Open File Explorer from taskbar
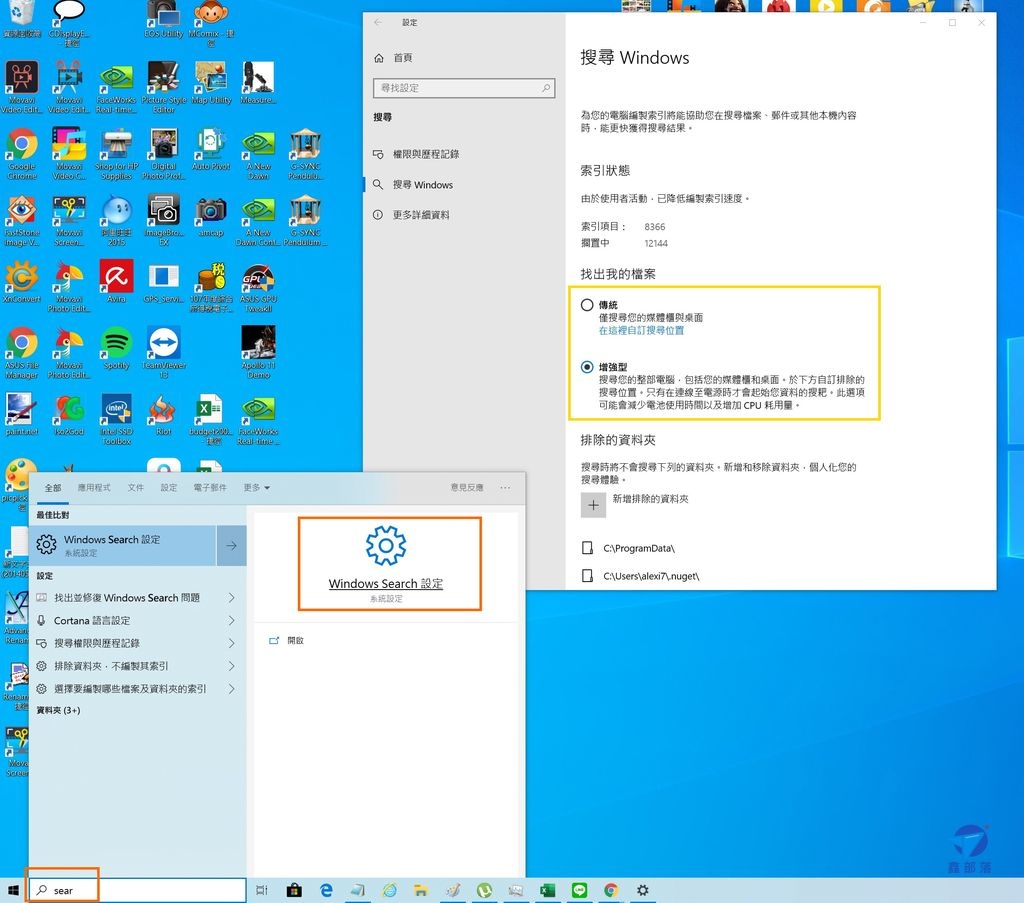Image resolution: width=1024 pixels, height=903 pixels. tap(421, 890)
